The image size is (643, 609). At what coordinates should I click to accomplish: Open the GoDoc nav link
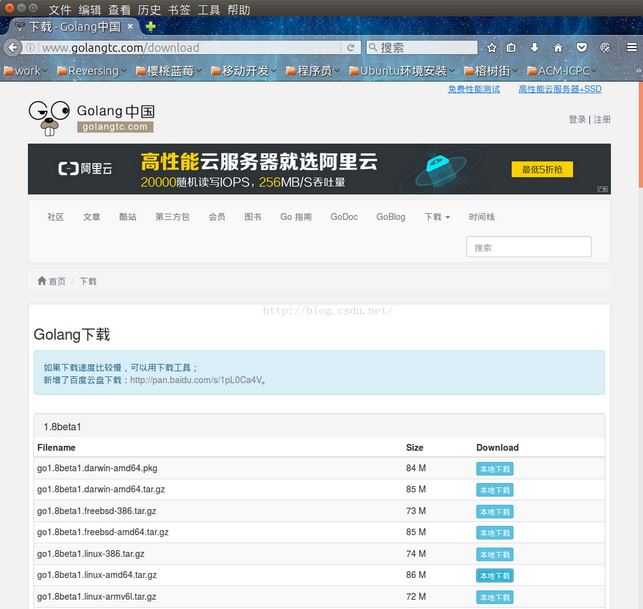tap(344, 217)
